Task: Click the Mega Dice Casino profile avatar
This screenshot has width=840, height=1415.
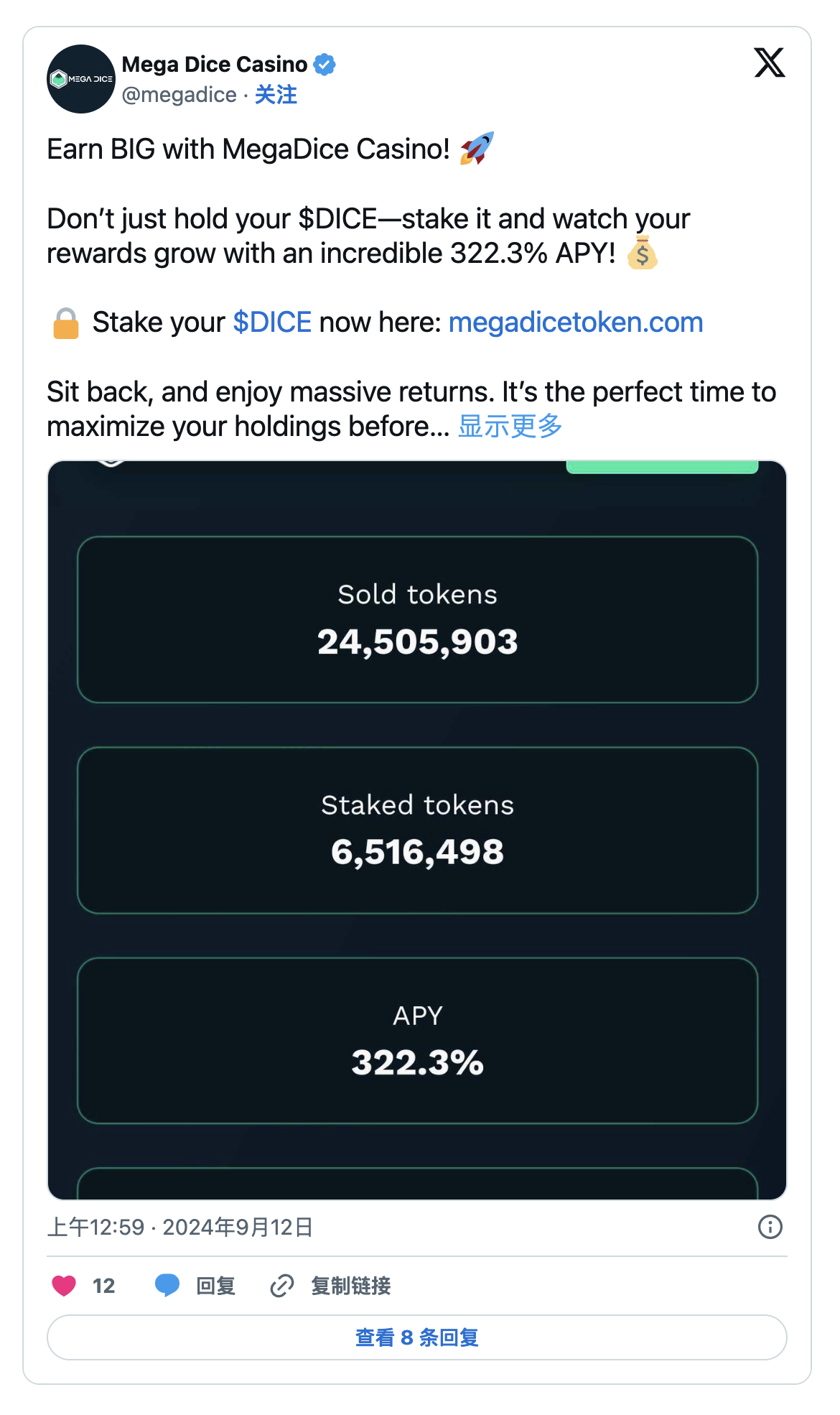Action: point(81,79)
